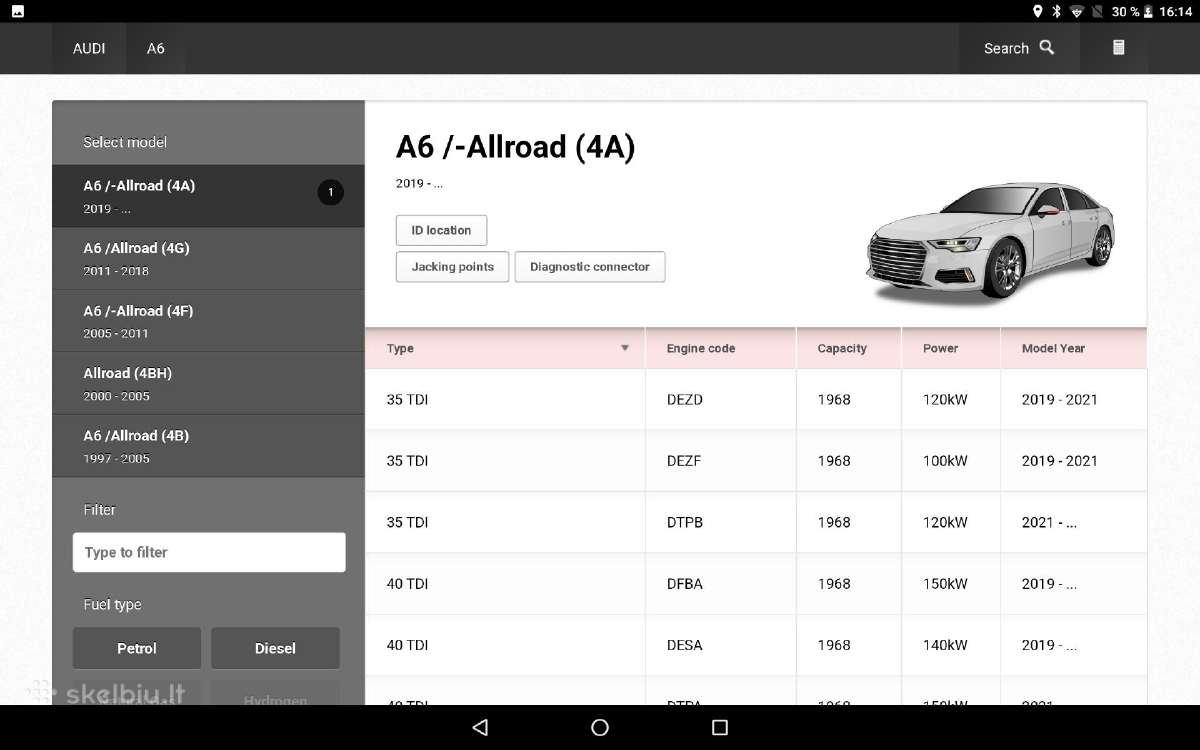This screenshot has width=1200, height=750.
Task: Open the picture notification icon in status bar
Action: coord(17,12)
